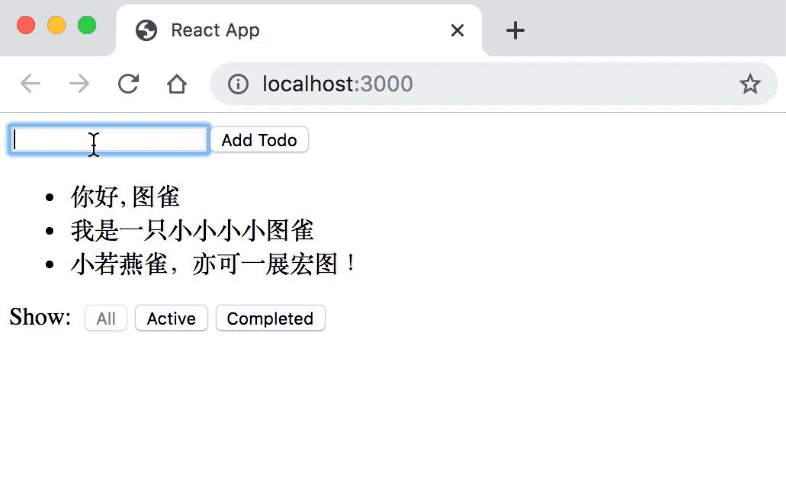Select the React App tab
The image size is (786, 500).
[299, 30]
